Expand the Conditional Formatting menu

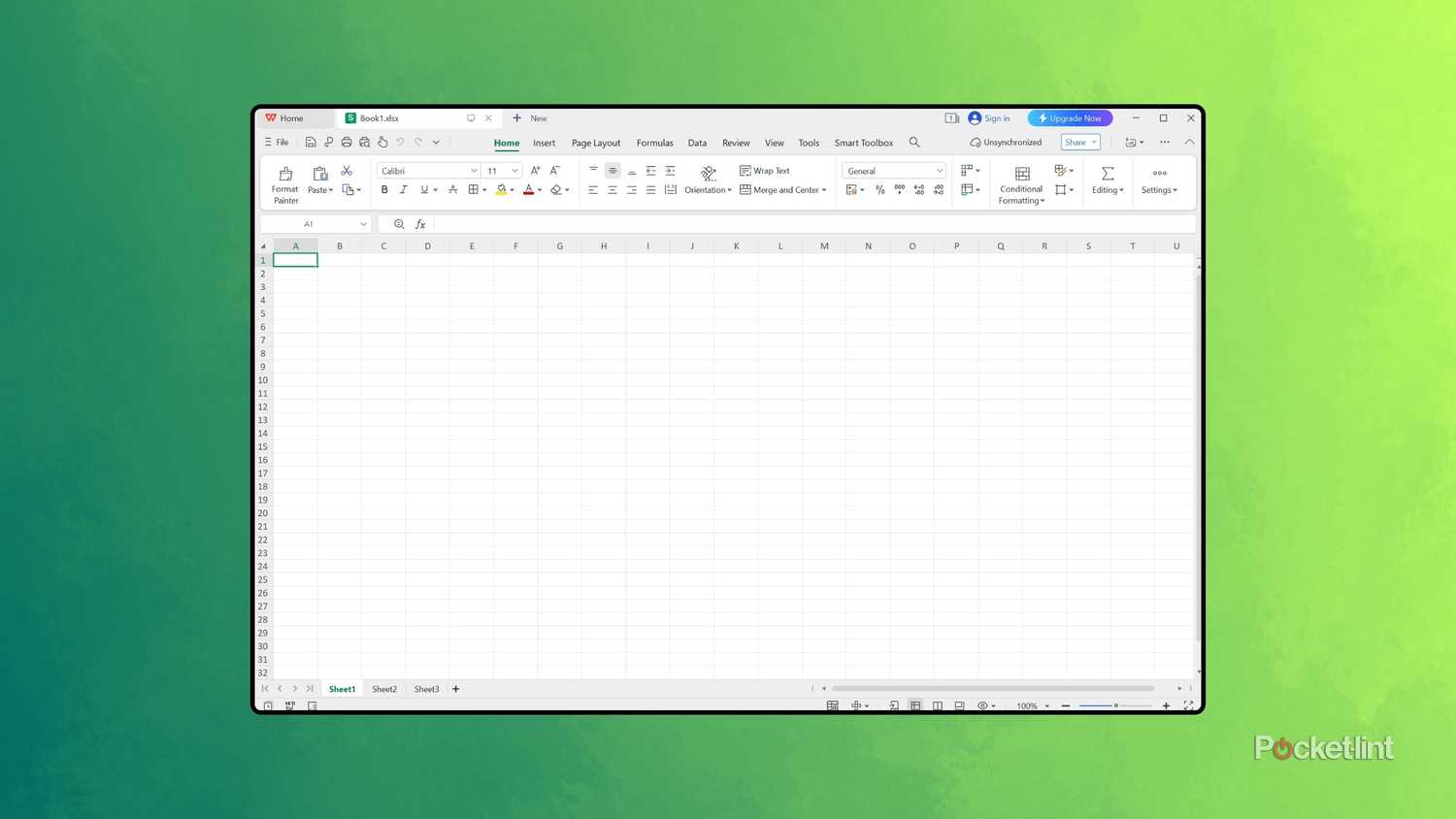[1020, 184]
